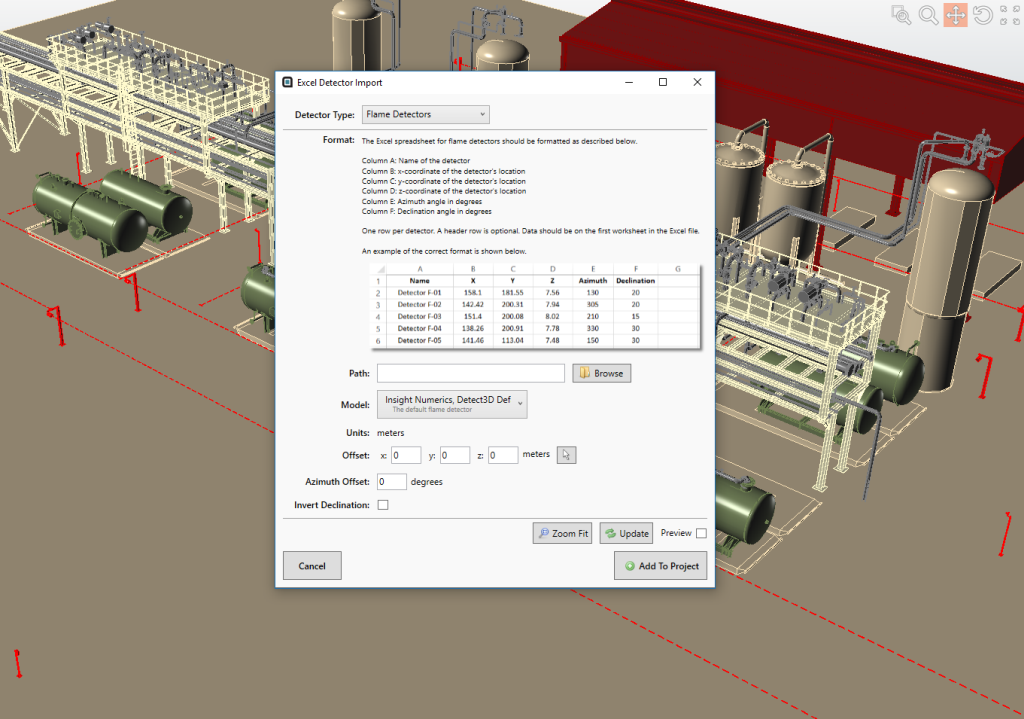Click the region zoom icon

pyautogui.click(x=900, y=15)
